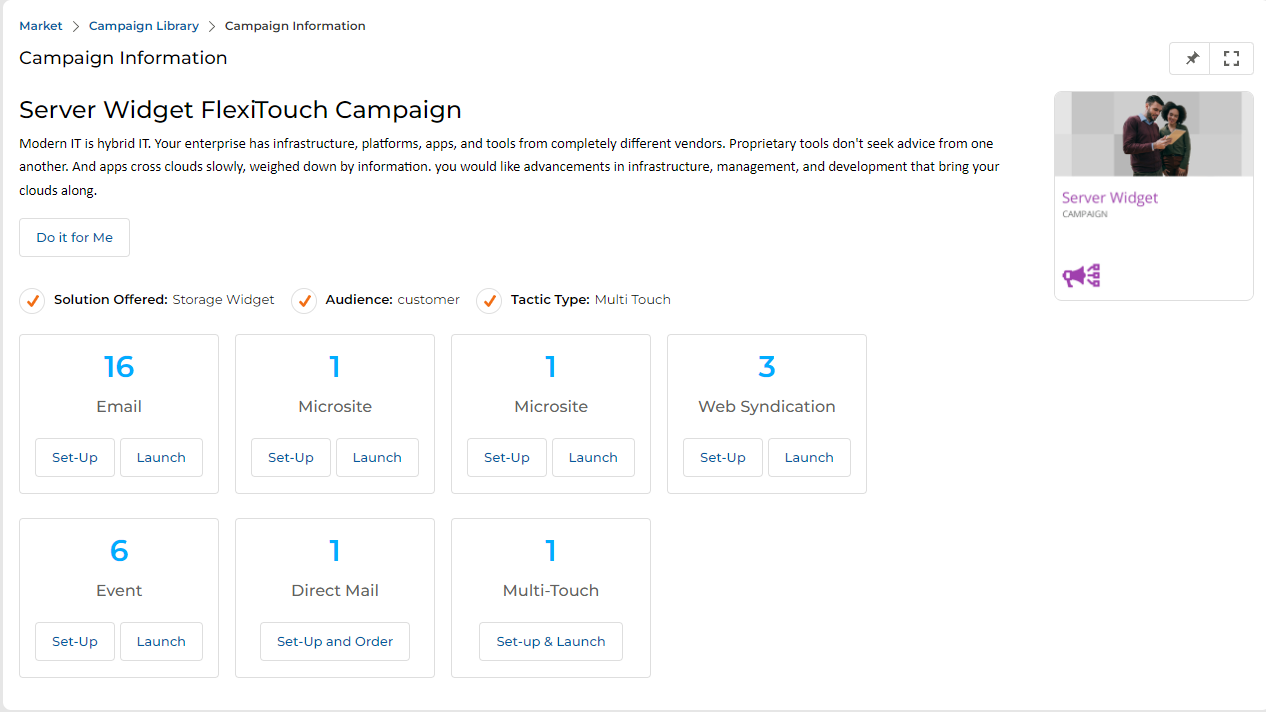The image size is (1266, 712).
Task: Click the Solution Offered orange checkmark
Action: point(32,300)
